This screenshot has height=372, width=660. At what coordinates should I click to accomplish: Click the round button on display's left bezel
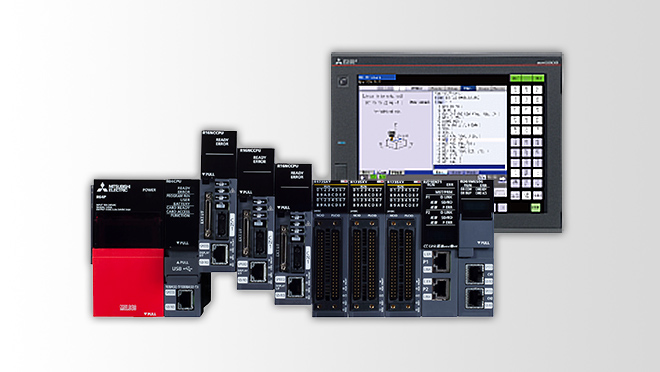click(x=343, y=81)
